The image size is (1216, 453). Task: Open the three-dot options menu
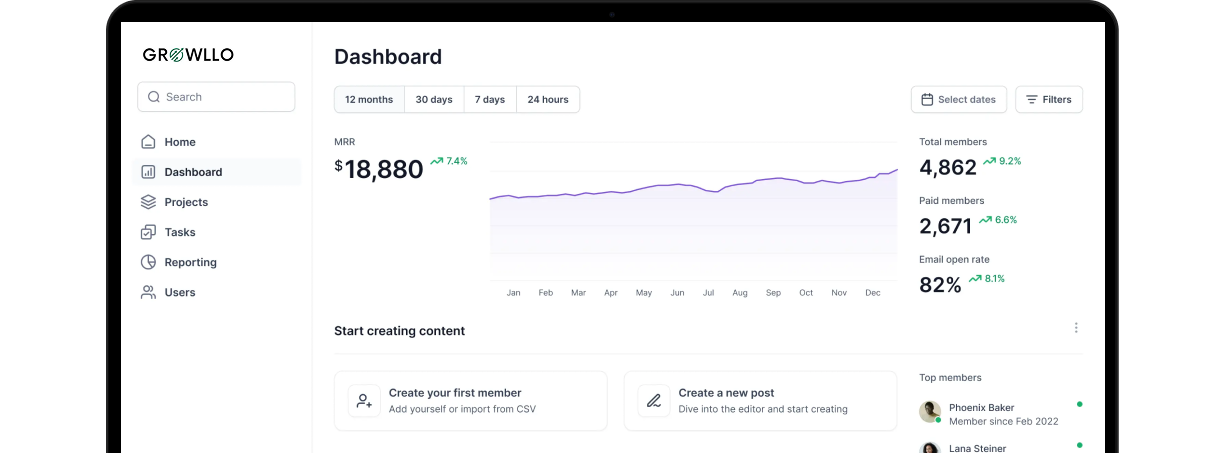point(1076,328)
